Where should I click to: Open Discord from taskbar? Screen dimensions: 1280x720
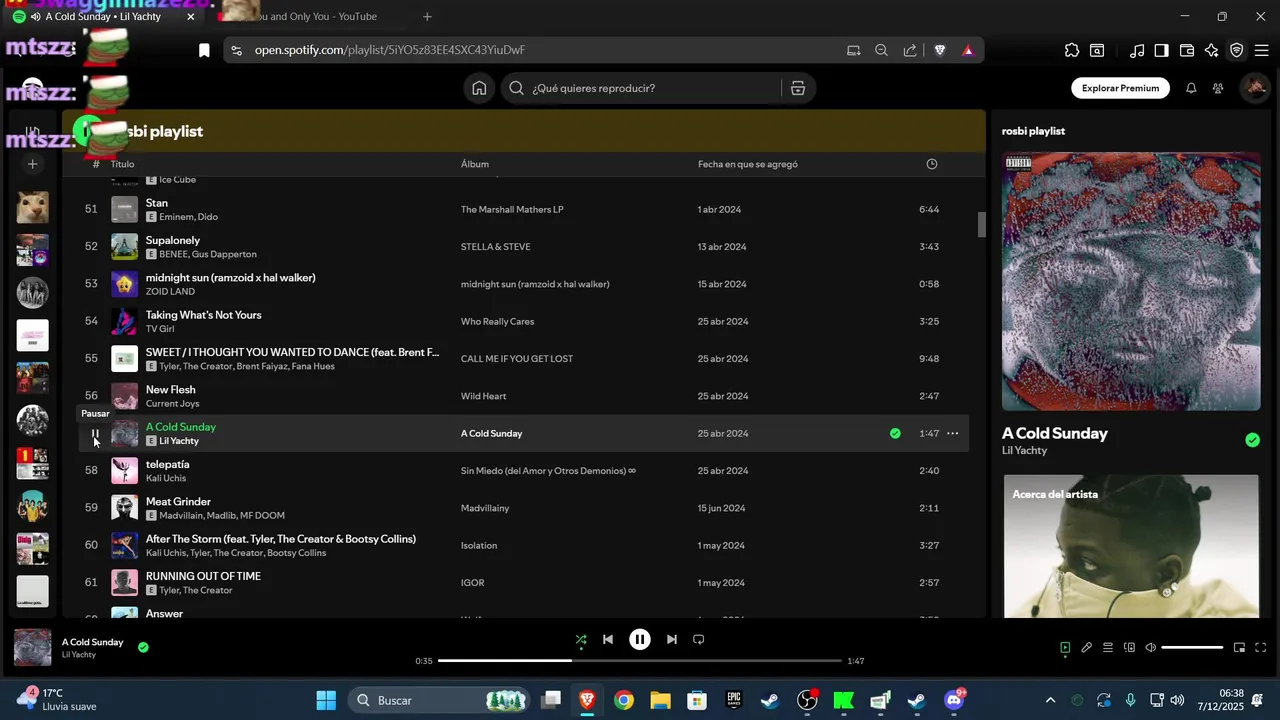[x=954, y=700]
